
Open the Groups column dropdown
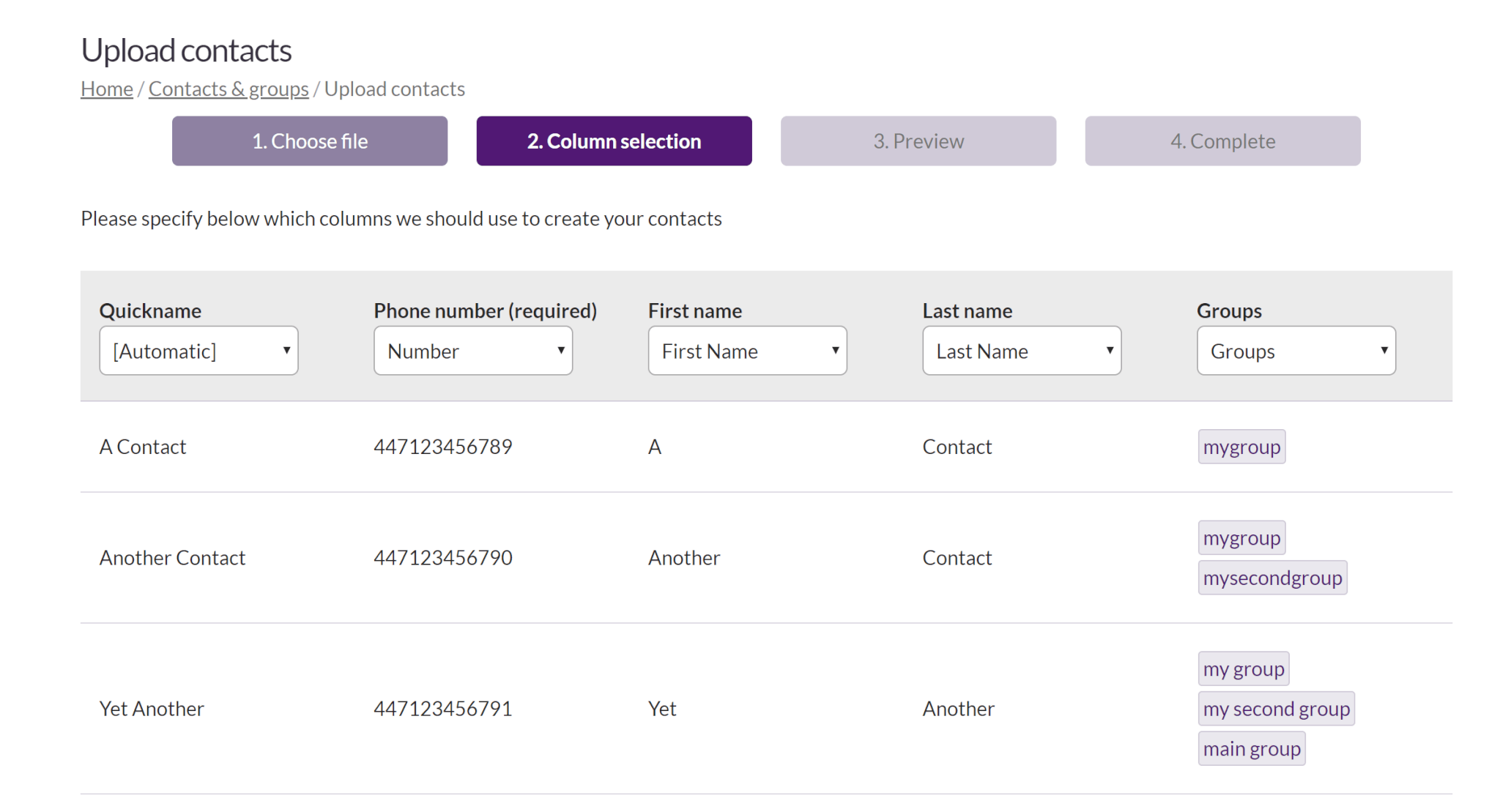point(1295,350)
